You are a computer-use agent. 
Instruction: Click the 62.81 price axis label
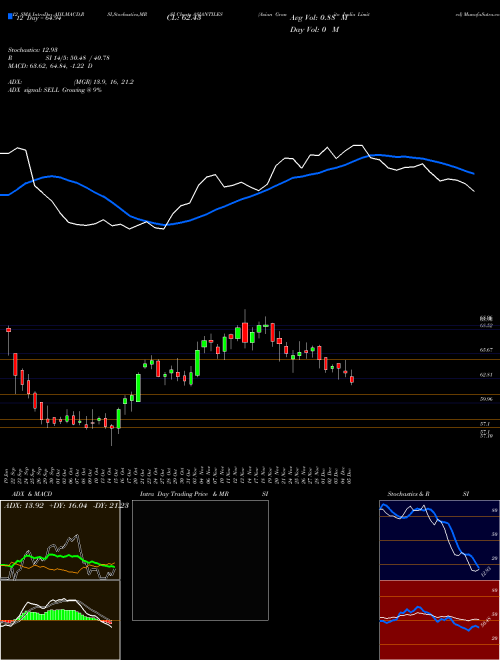click(x=486, y=374)
